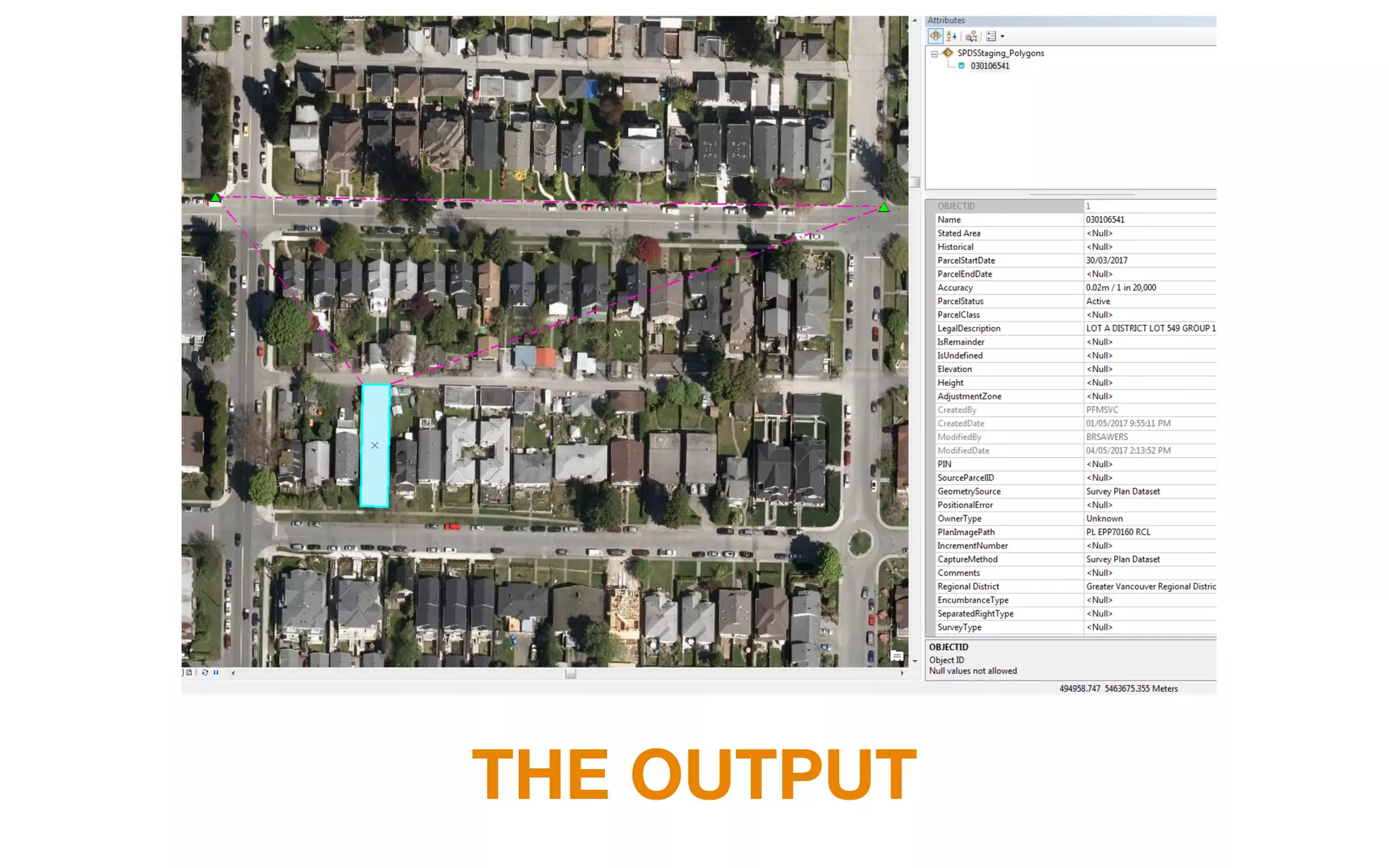Click the Stated Area value cell
This screenshot has height=868, width=1389.
[1150, 233]
